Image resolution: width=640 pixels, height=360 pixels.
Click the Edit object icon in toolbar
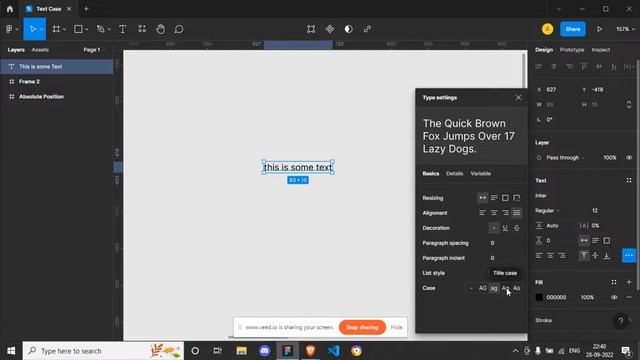coord(311,29)
